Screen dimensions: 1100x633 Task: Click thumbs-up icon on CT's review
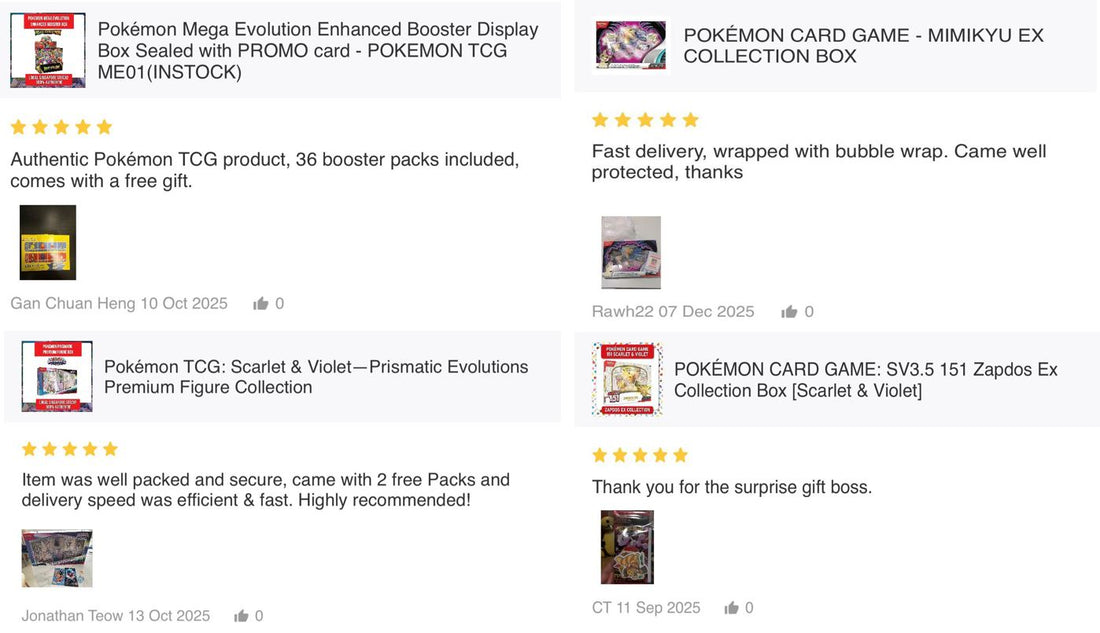click(x=732, y=608)
